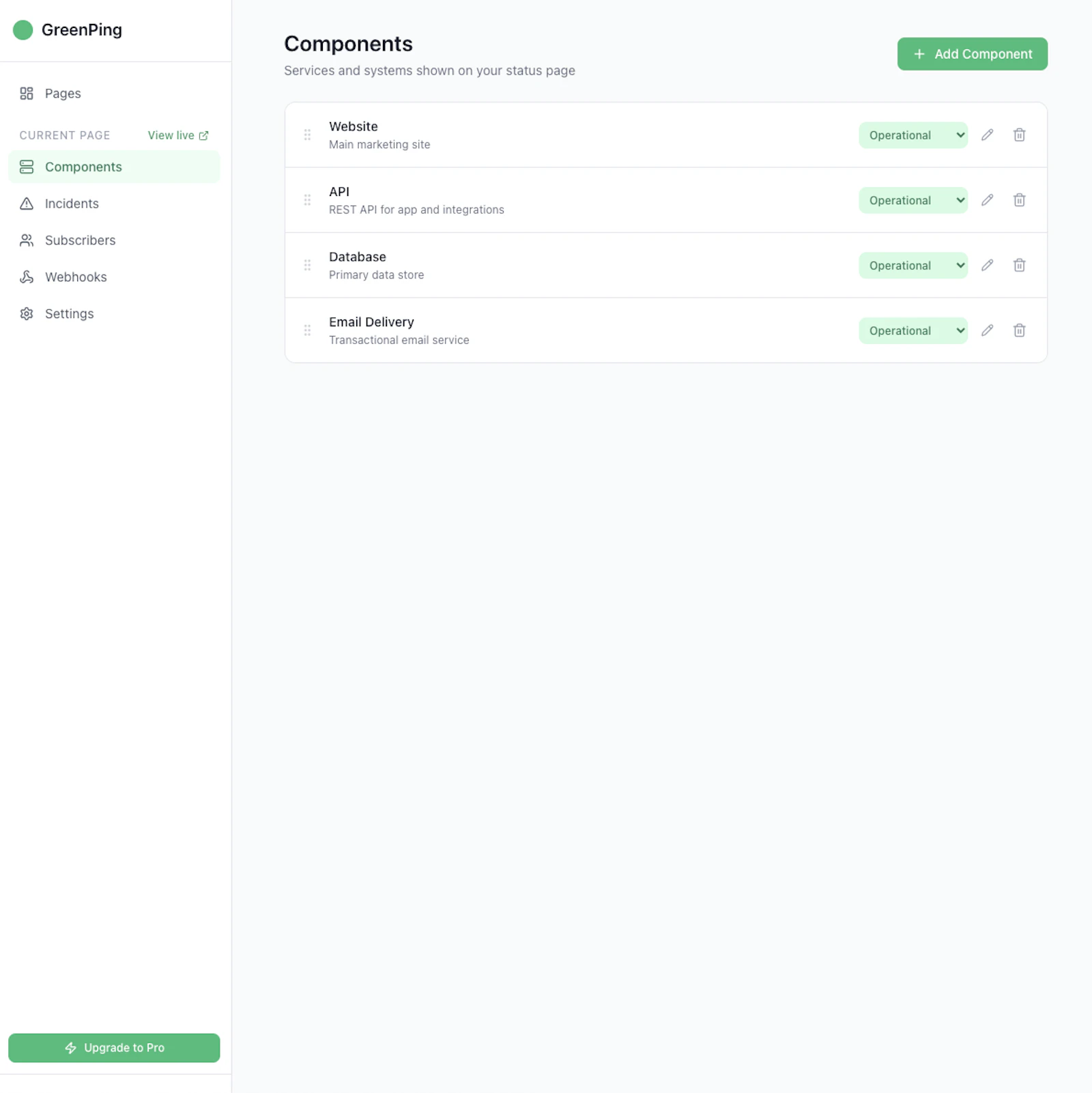Open the View live link
This screenshot has height=1093, width=1092.
coord(178,135)
